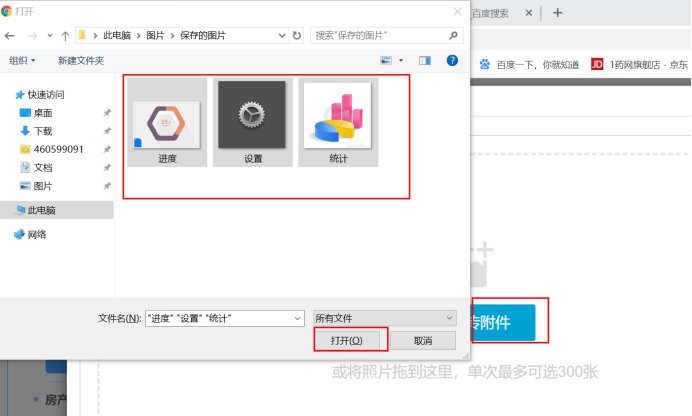The height and width of the screenshot is (416, 692).
Task: Change the file view mode icon
Action: click(386, 60)
